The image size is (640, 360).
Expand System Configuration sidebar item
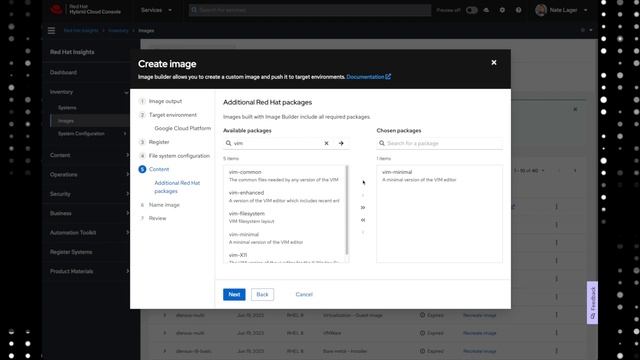click(x=90, y=134)
